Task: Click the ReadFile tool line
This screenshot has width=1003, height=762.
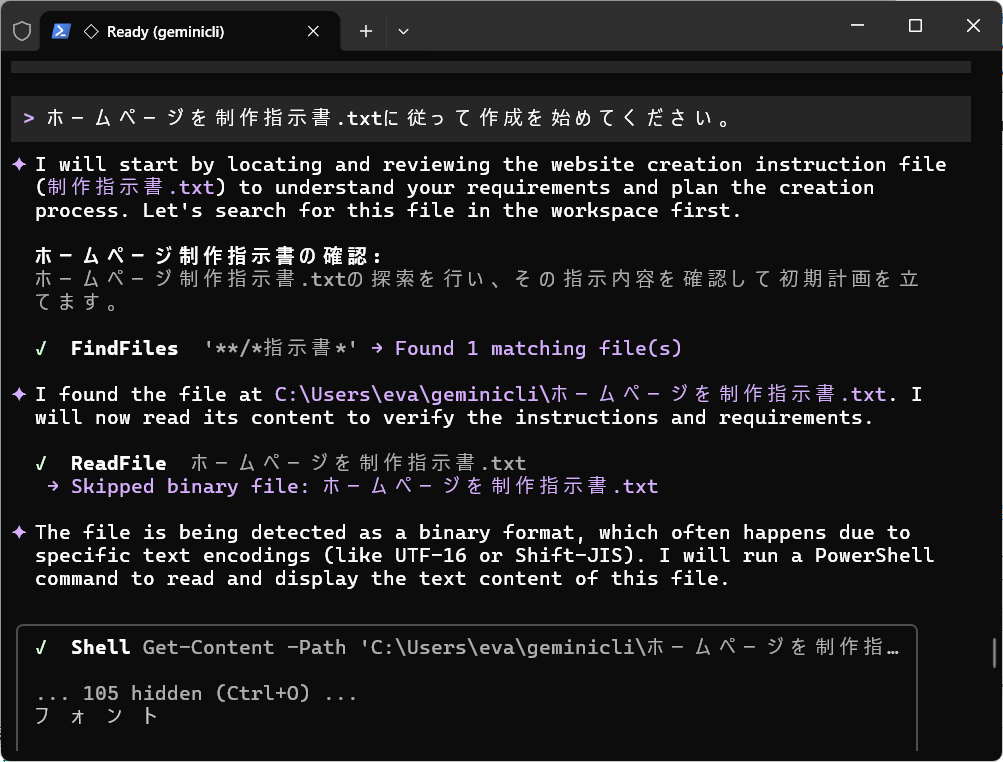Action: click(x=281, y=463)
